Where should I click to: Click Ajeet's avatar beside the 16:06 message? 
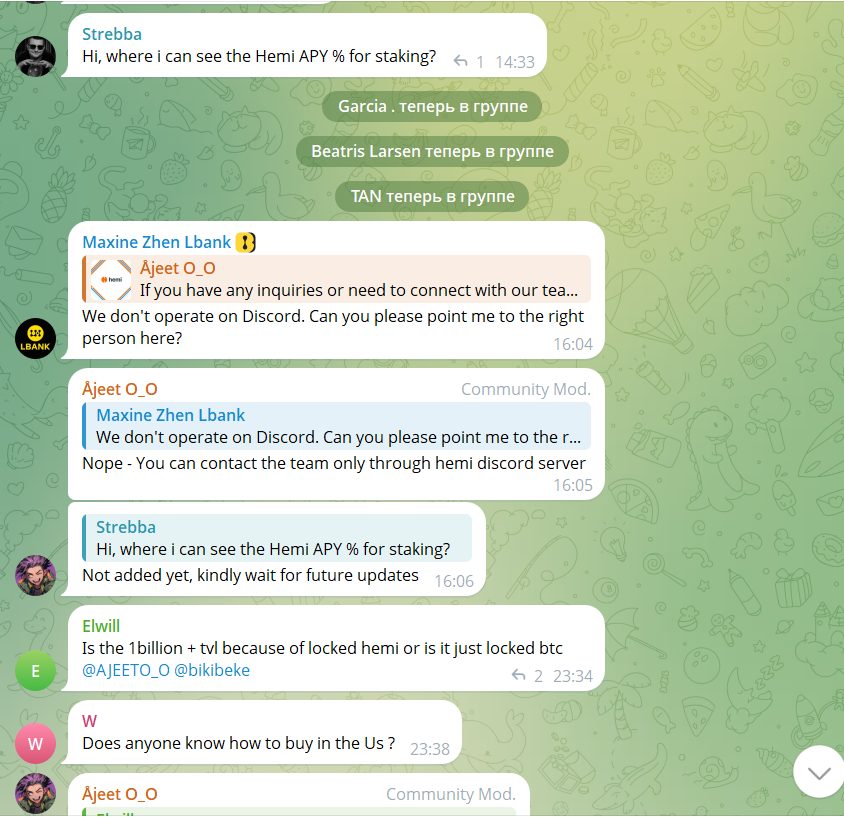[x=35, y=575]
